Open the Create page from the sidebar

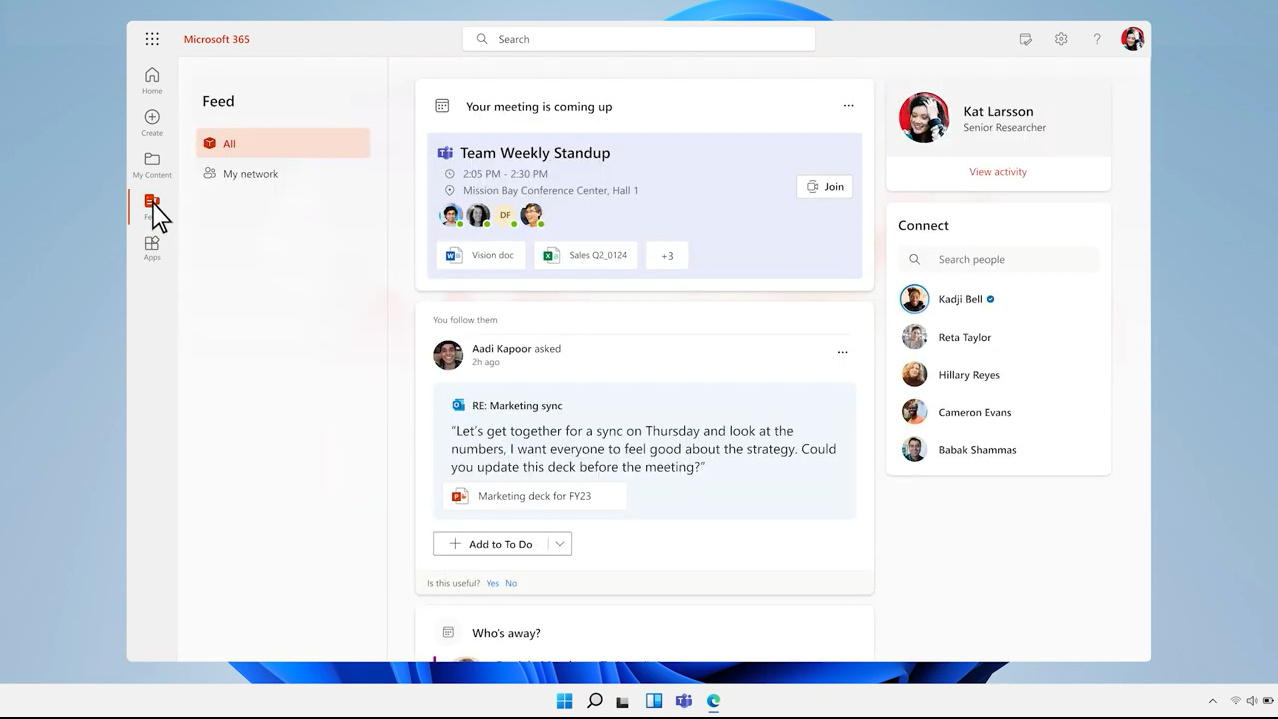coord(152,123)
